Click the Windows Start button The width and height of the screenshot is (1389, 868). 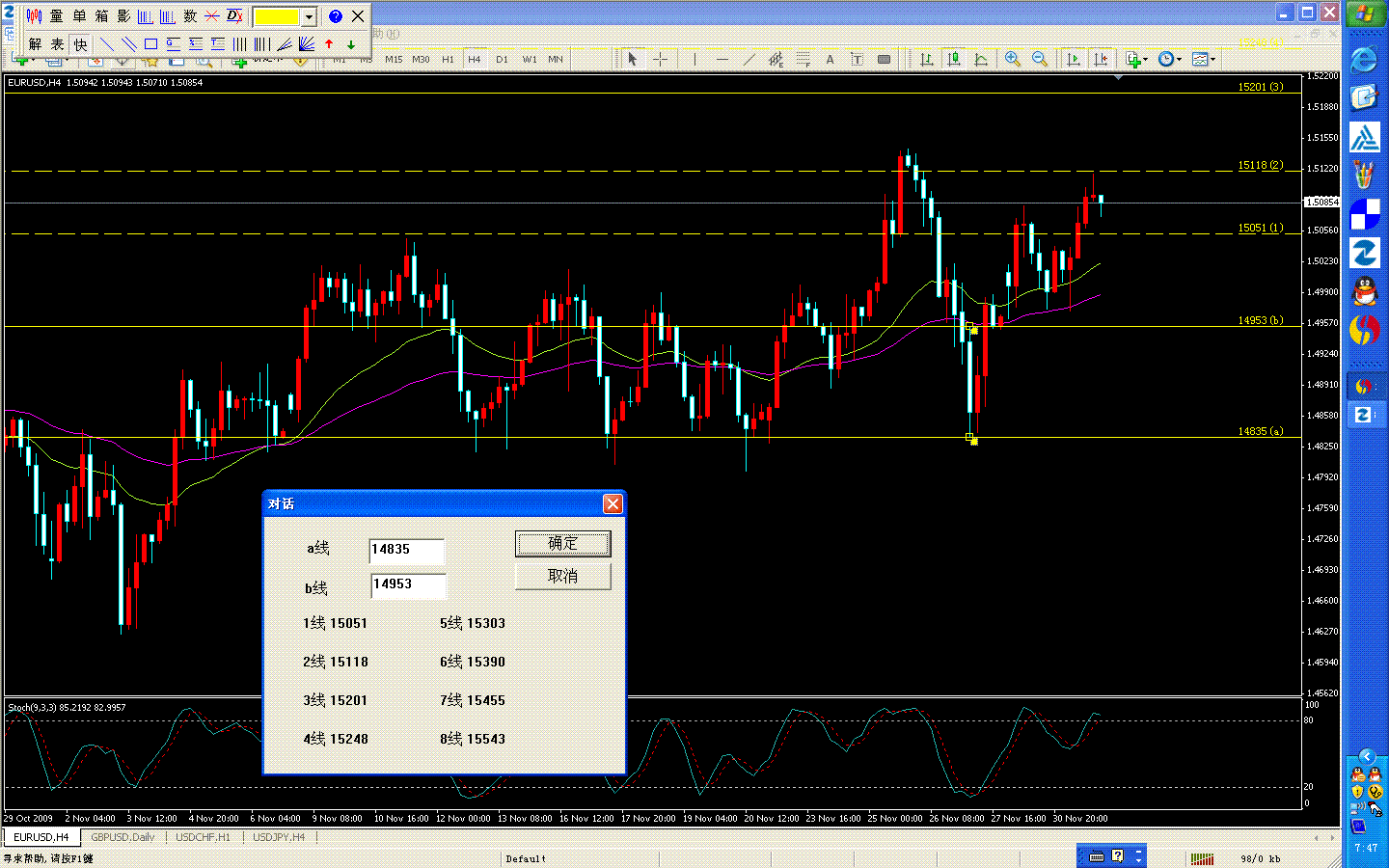(1365, 14)
